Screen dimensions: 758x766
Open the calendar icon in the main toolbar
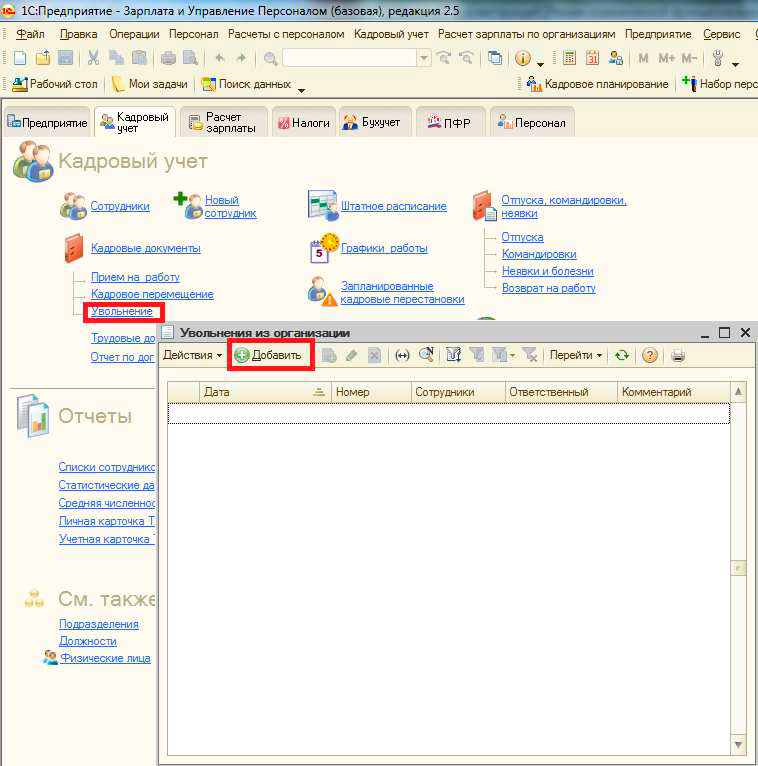[592, 59]
